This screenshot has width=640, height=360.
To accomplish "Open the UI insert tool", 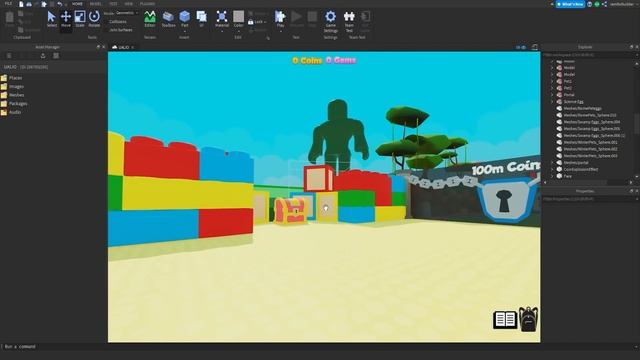I will (x=202, y=19).
